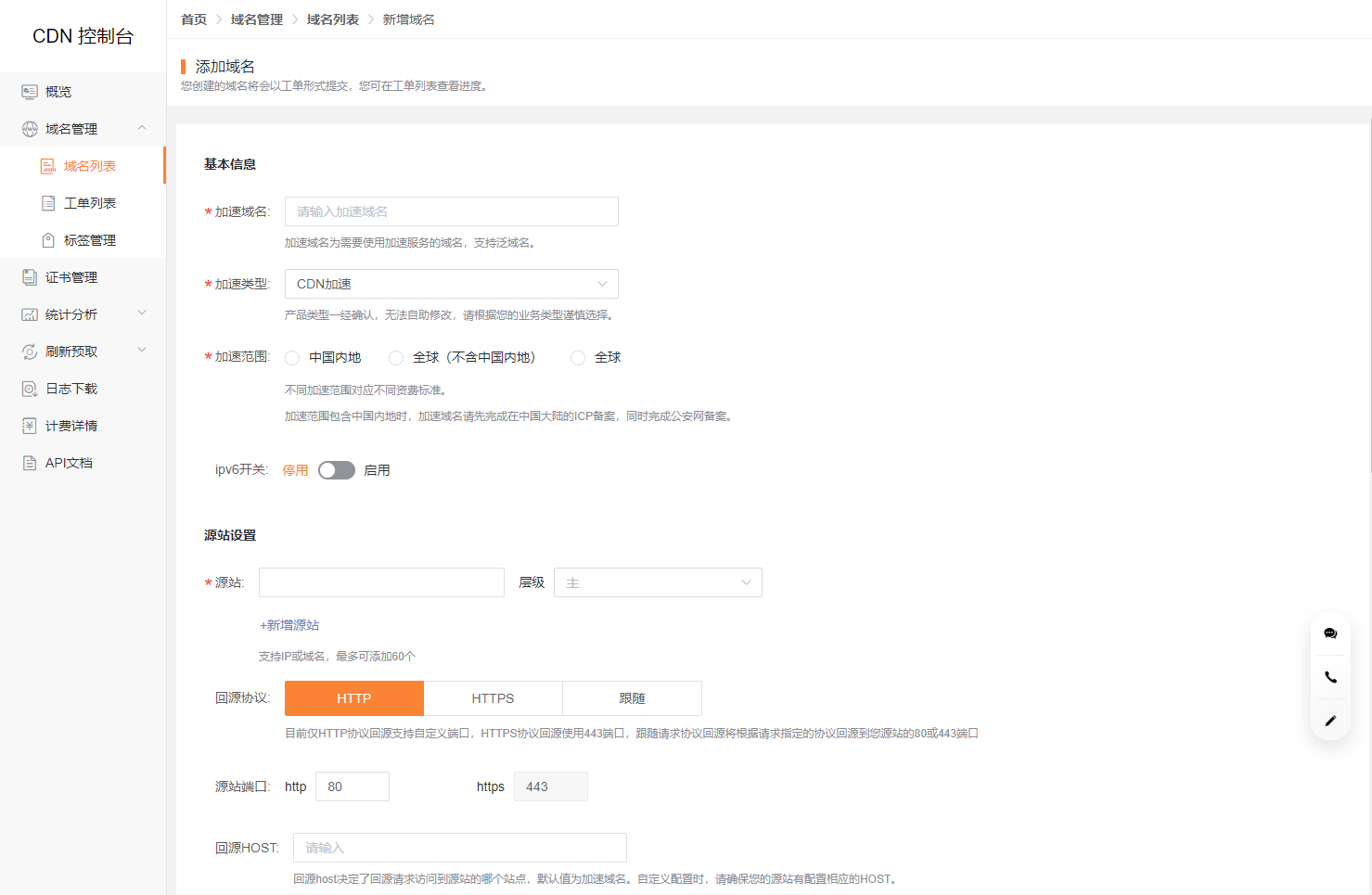
Task: Enable the ipv6 switch
Action: click(x=337, y=470)
